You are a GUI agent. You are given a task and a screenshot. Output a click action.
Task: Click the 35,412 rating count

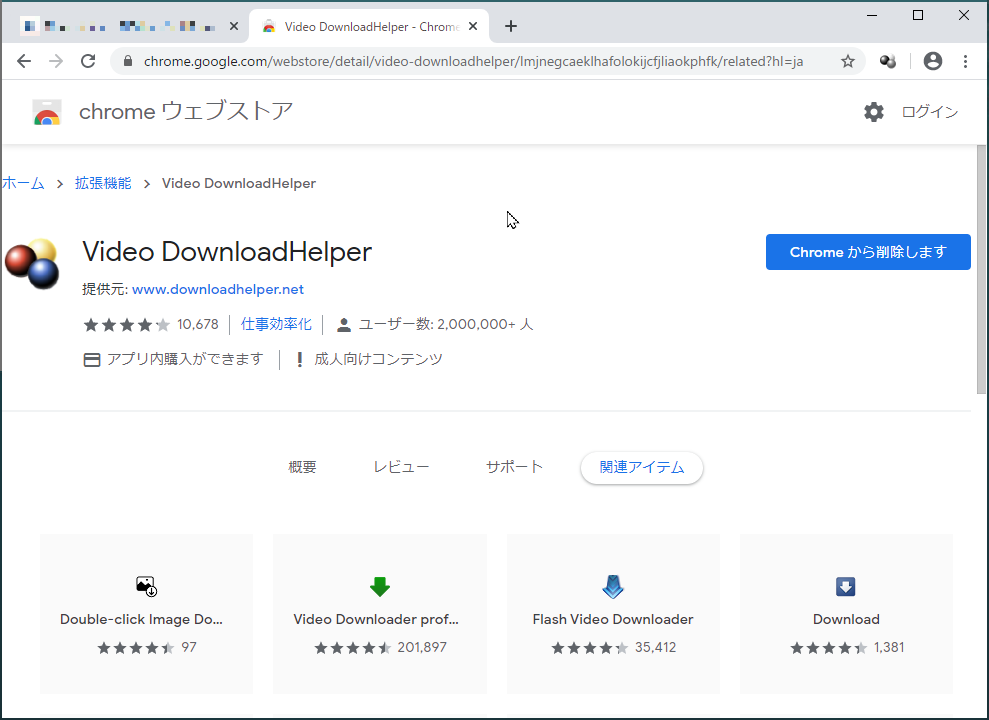(x=655, y=647)
